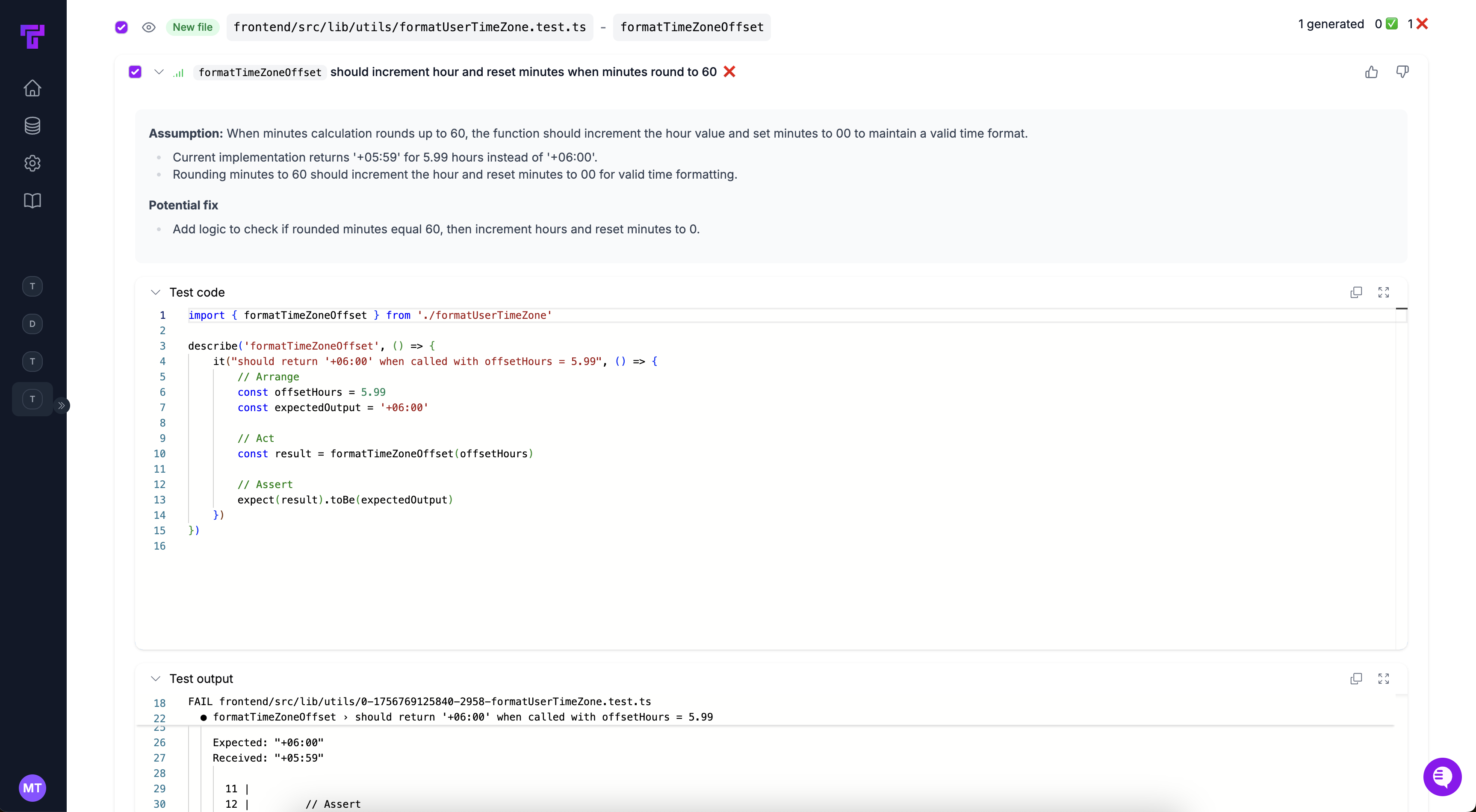Open settings gear in sidebar
This screenshot has width=1476, height=812.
[32, 163]
